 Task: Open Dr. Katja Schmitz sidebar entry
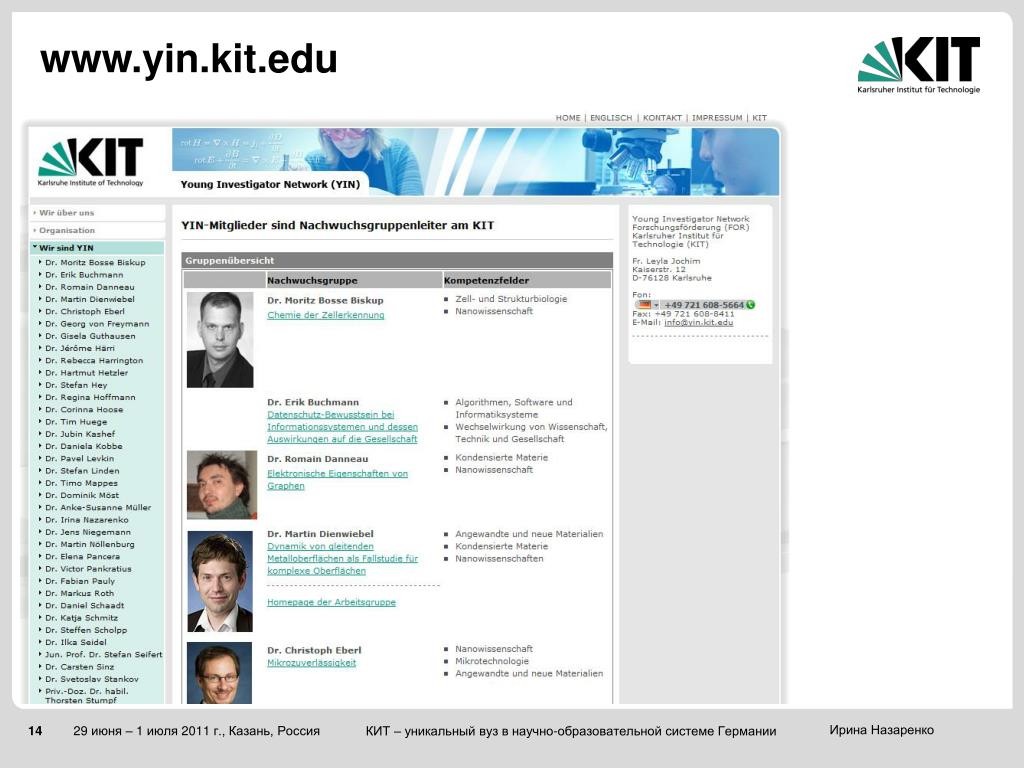81,618
